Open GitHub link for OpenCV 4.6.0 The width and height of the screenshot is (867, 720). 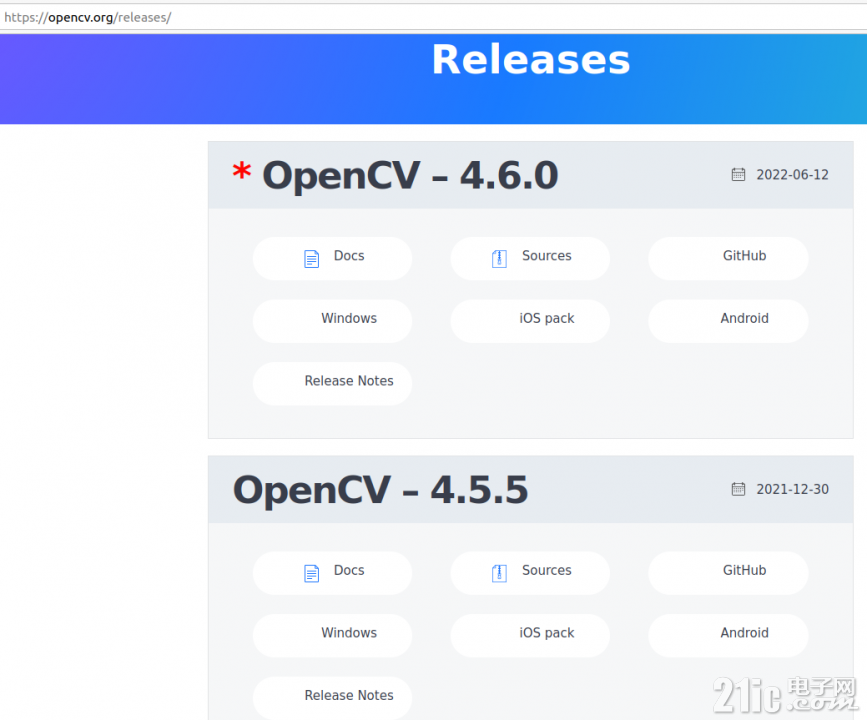point(728,258)
